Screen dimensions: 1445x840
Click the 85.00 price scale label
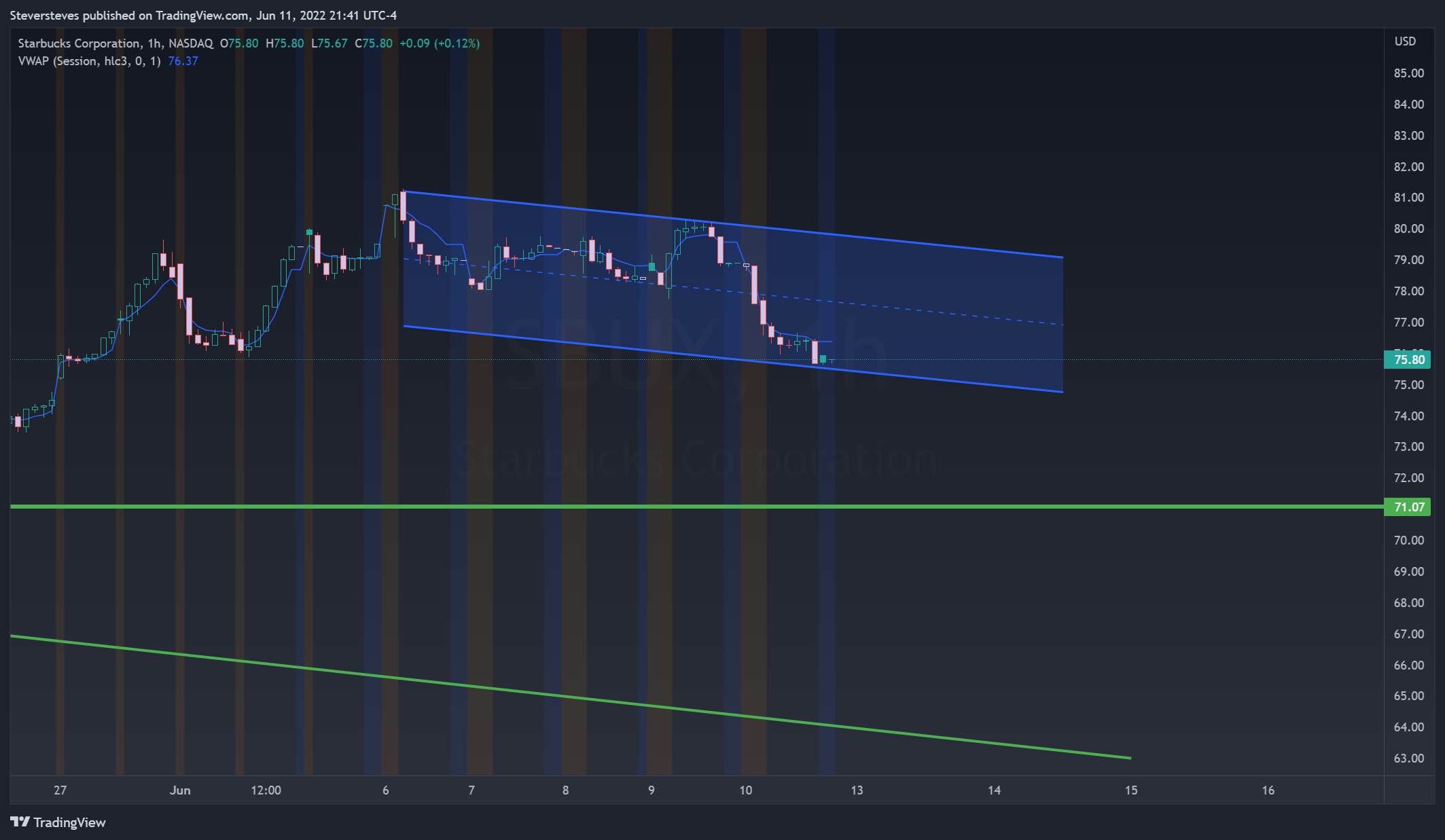(1409, 73)
